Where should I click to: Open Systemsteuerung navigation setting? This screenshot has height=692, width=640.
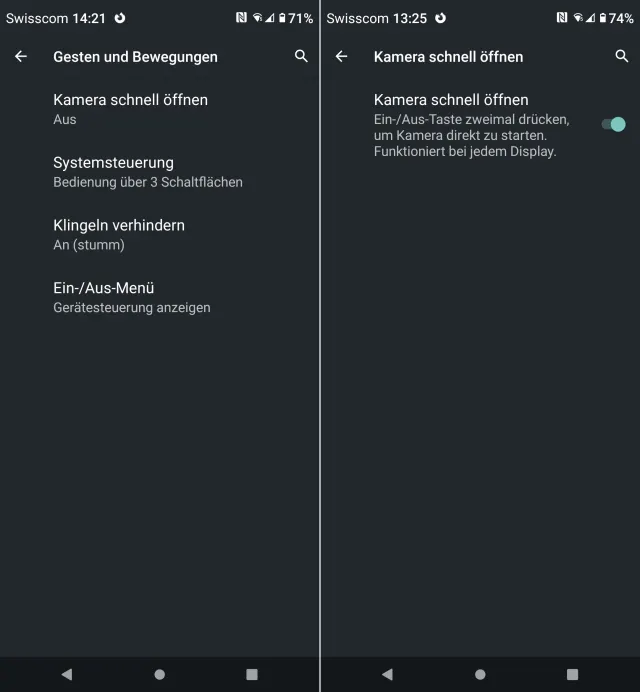[147, 171]
